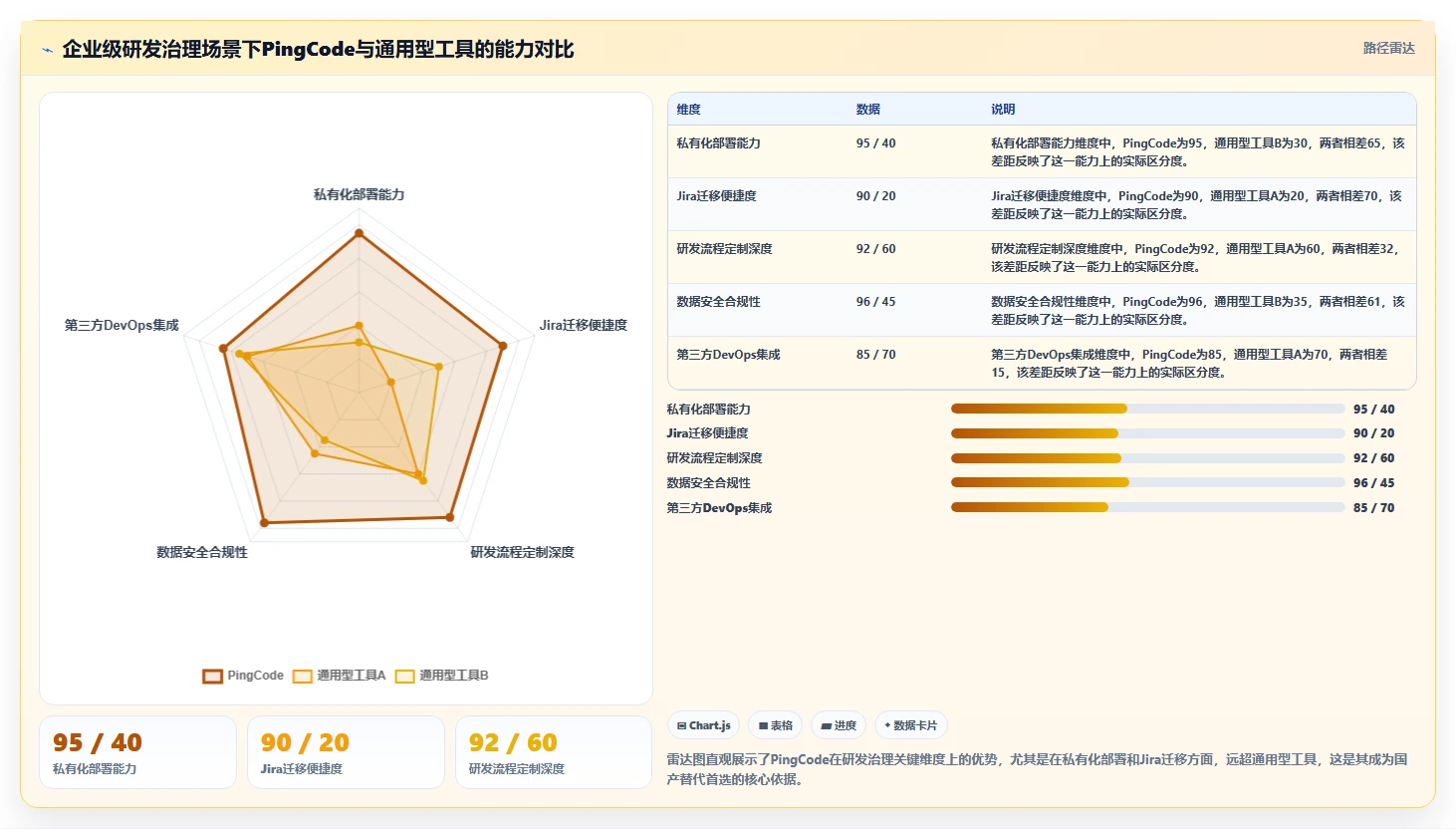Click PingCode point on 私有化部署能力 radar axis
1456x829 pixels.
(x=360, y=233)
